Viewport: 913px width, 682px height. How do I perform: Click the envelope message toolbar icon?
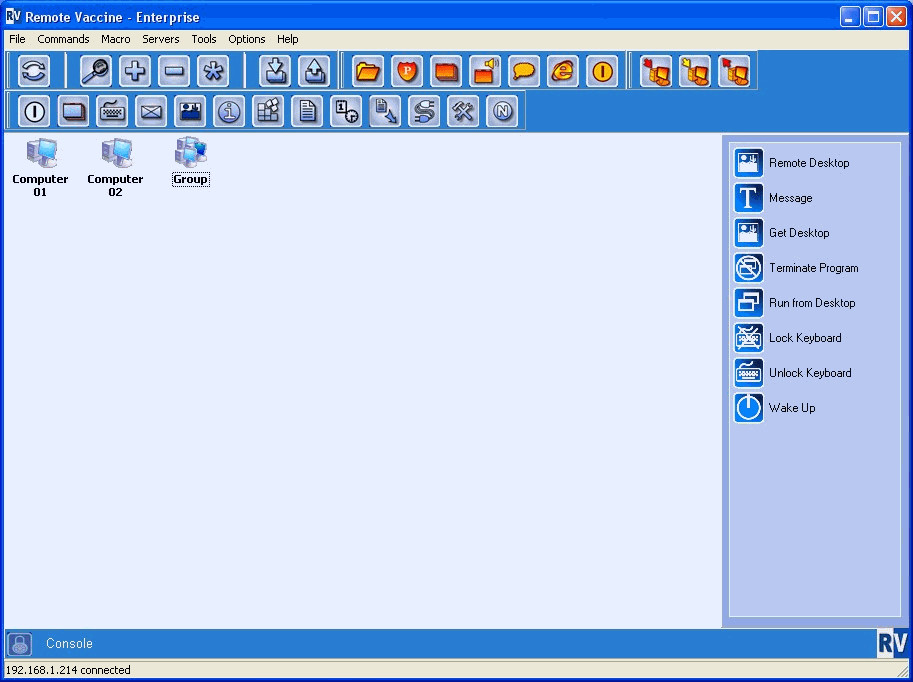pos(151,111)
